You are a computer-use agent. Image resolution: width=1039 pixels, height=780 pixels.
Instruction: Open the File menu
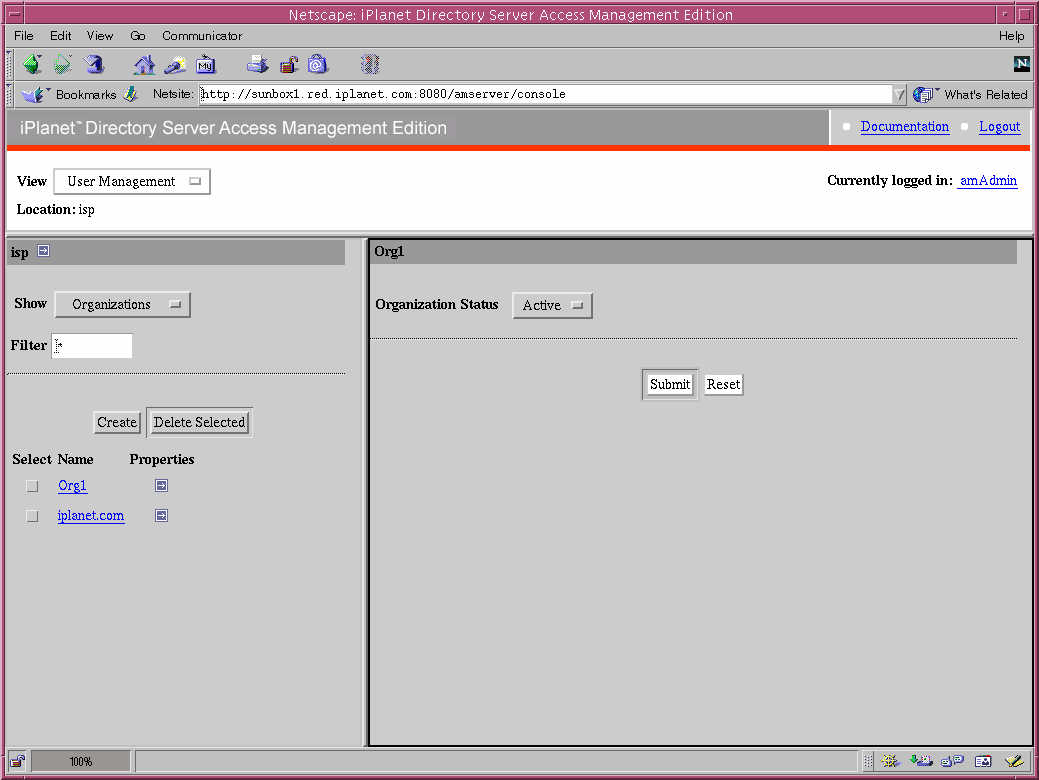[x=23, y=36]
